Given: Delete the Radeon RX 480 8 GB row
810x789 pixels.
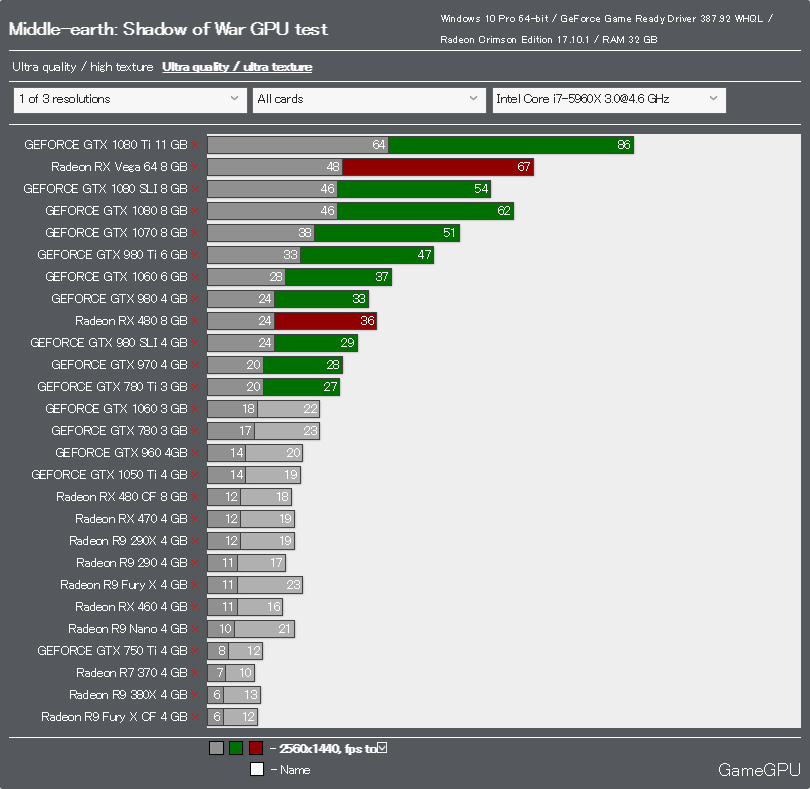Looking at the screenshot, I should (195, 321).
